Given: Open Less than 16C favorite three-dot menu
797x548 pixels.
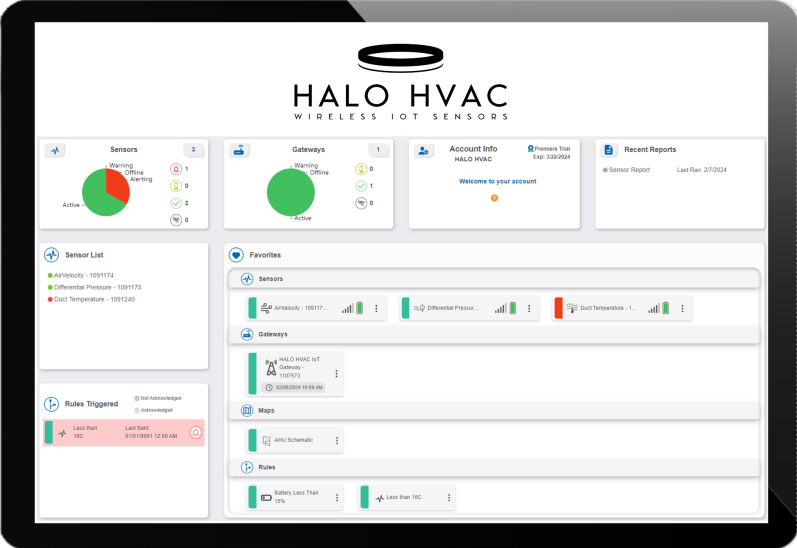Looking at the screenshot, I should tap(449, 498).
